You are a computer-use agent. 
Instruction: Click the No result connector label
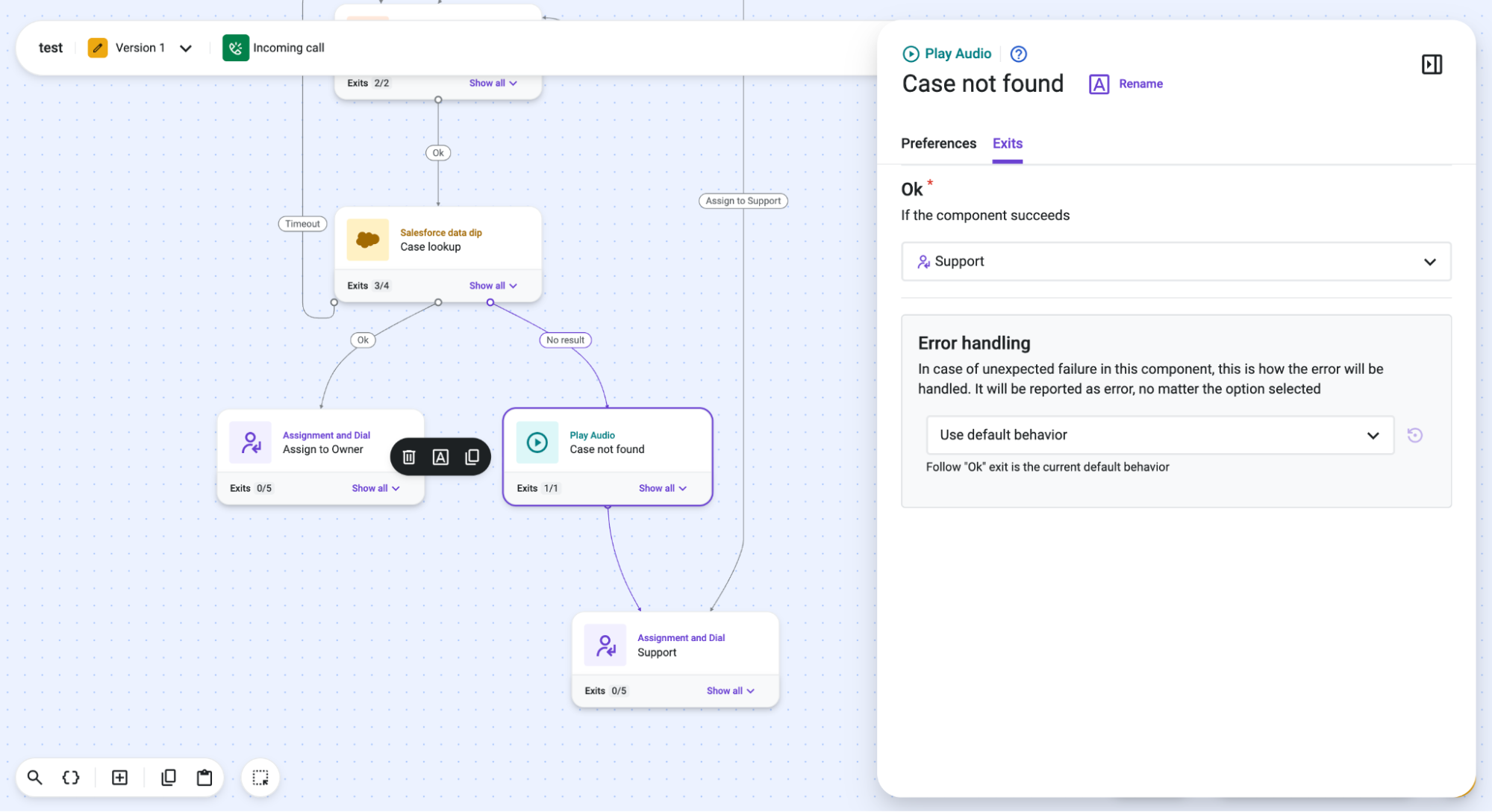[x=565, y=340]
